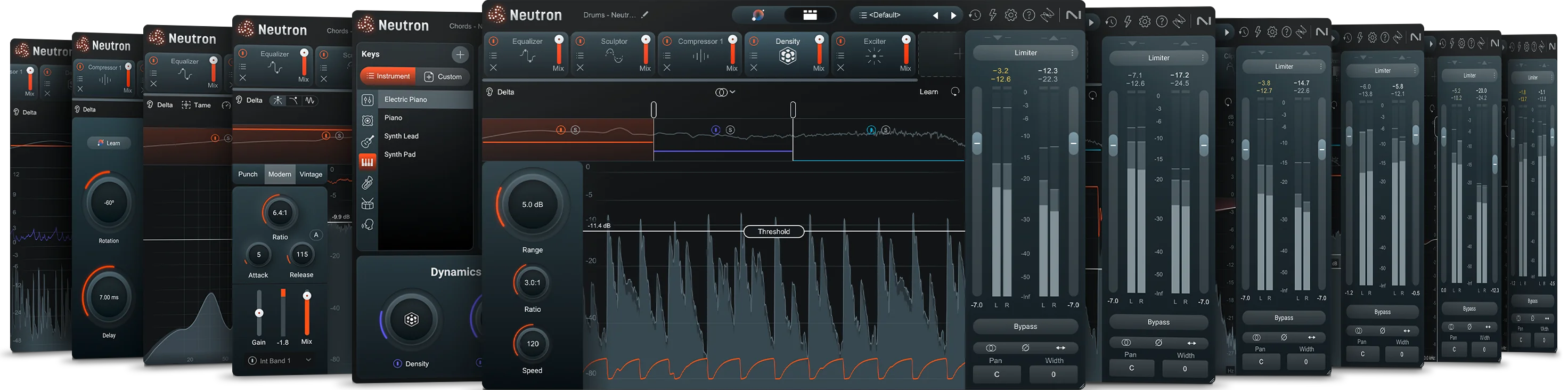
Task: Remove the Density module with its X
Action: coord(754,68)
